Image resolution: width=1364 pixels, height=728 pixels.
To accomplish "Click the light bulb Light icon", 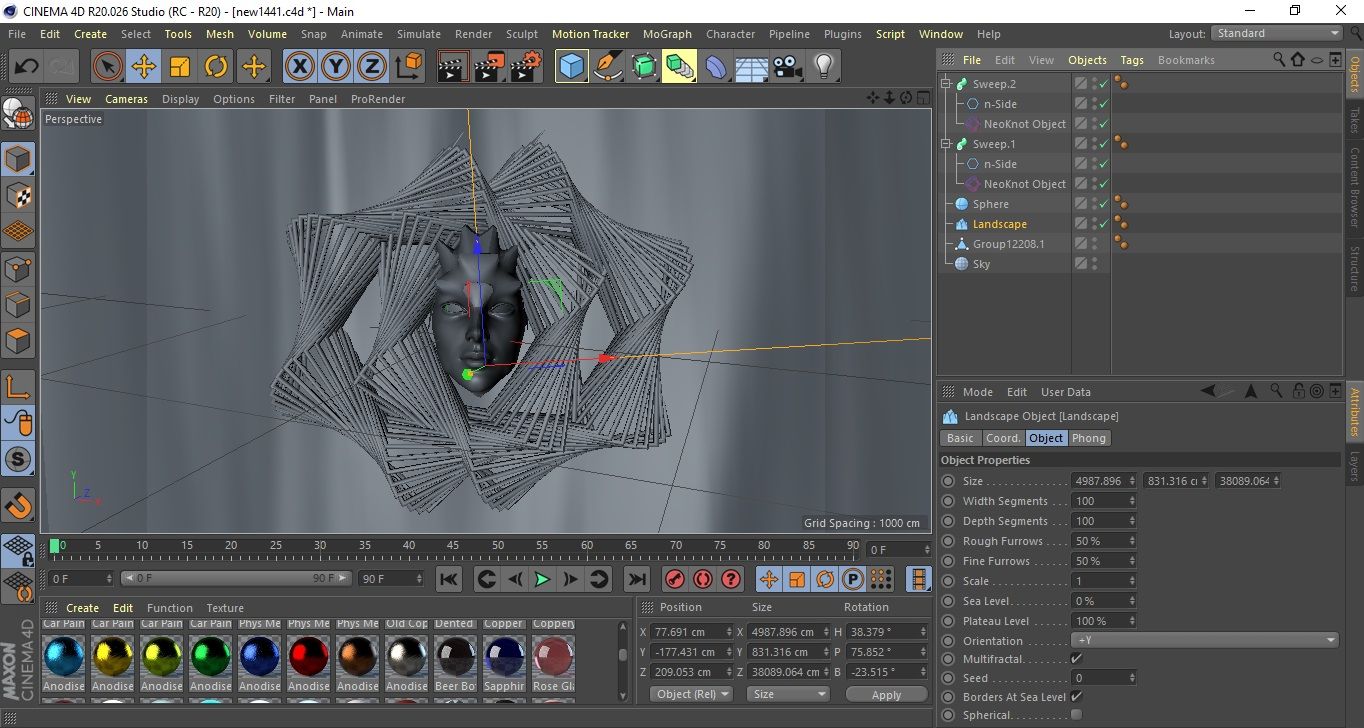I will [823, 67].
